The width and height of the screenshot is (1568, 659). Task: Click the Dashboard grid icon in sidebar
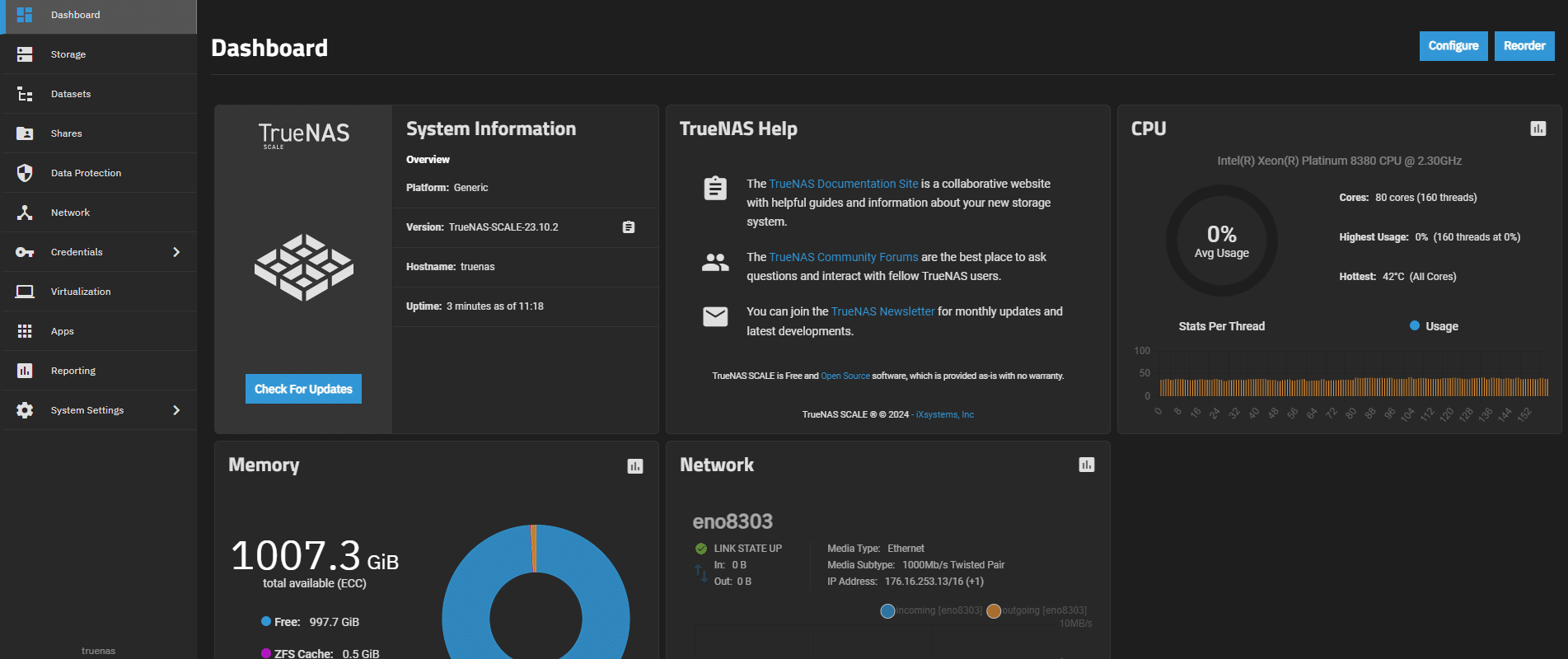[x=25, y=15]
